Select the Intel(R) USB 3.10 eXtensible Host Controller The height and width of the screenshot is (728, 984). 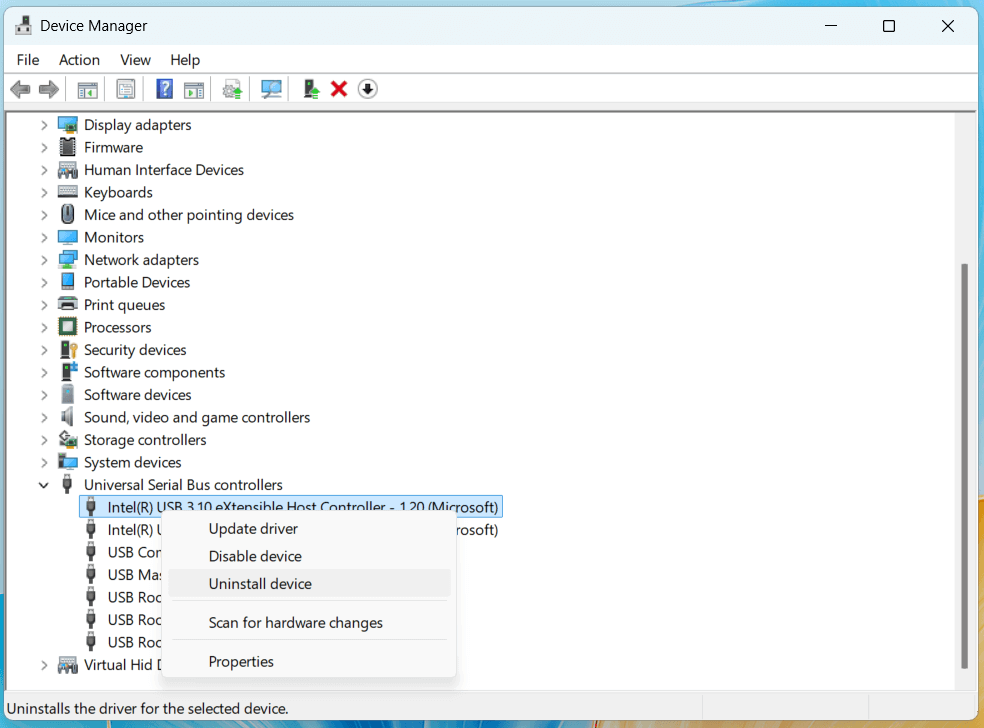(290, 506)
